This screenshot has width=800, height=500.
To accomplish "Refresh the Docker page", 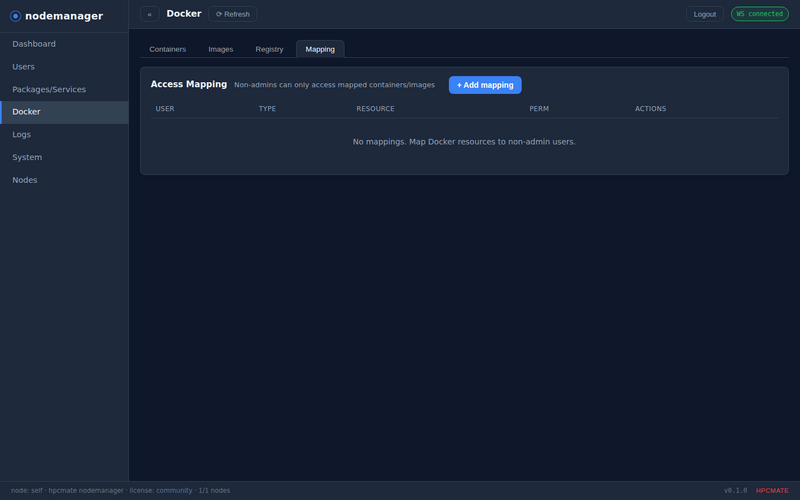I will click(233, 14).
